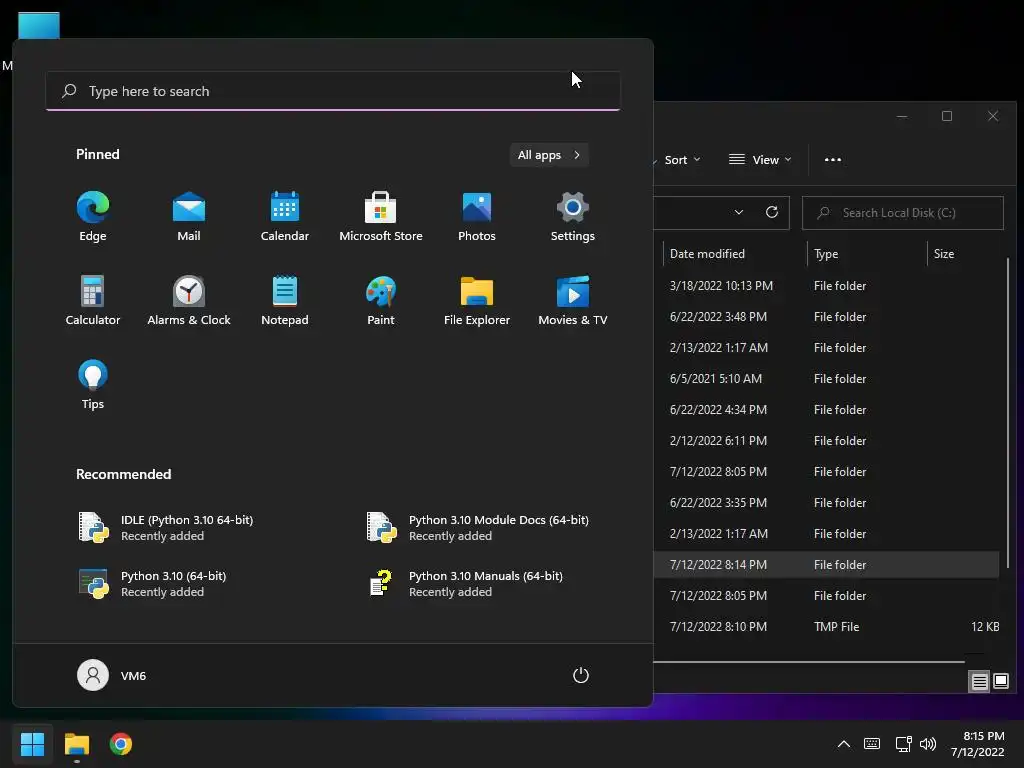Open Notepad from Start menu
Screen dimensions: 1024x768
tap(285, 300)
